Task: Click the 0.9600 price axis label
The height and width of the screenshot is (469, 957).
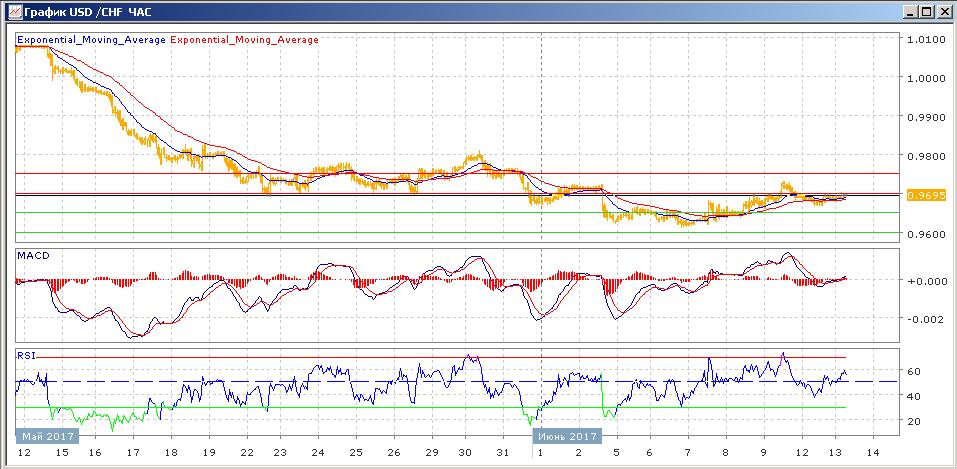Action: [x=924, y=235]
